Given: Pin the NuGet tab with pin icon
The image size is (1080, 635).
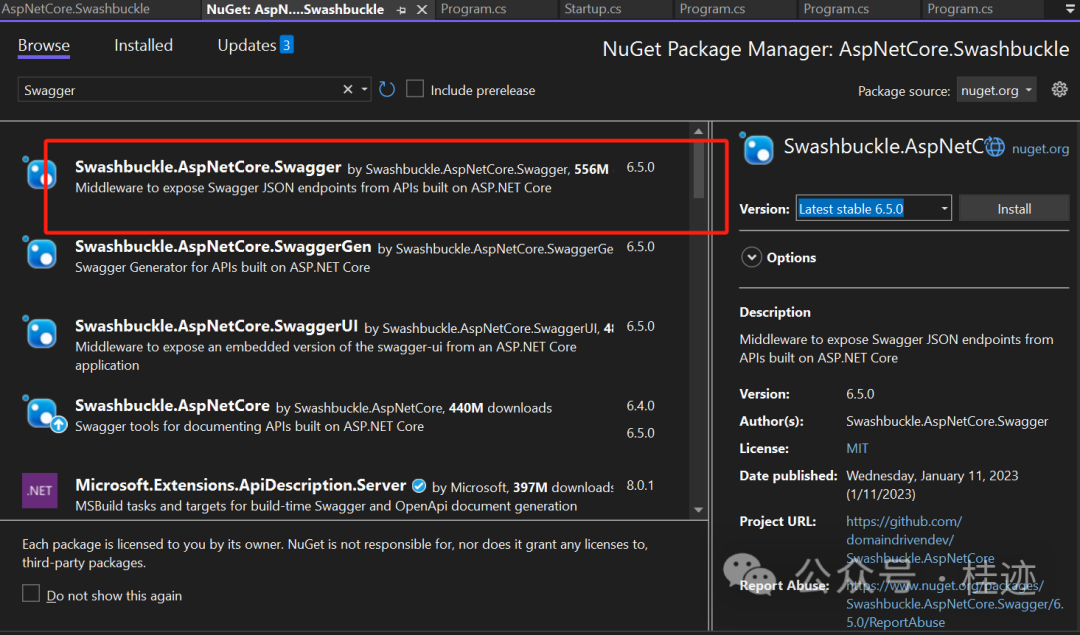Looking at the screenshot, I should 402,10.
